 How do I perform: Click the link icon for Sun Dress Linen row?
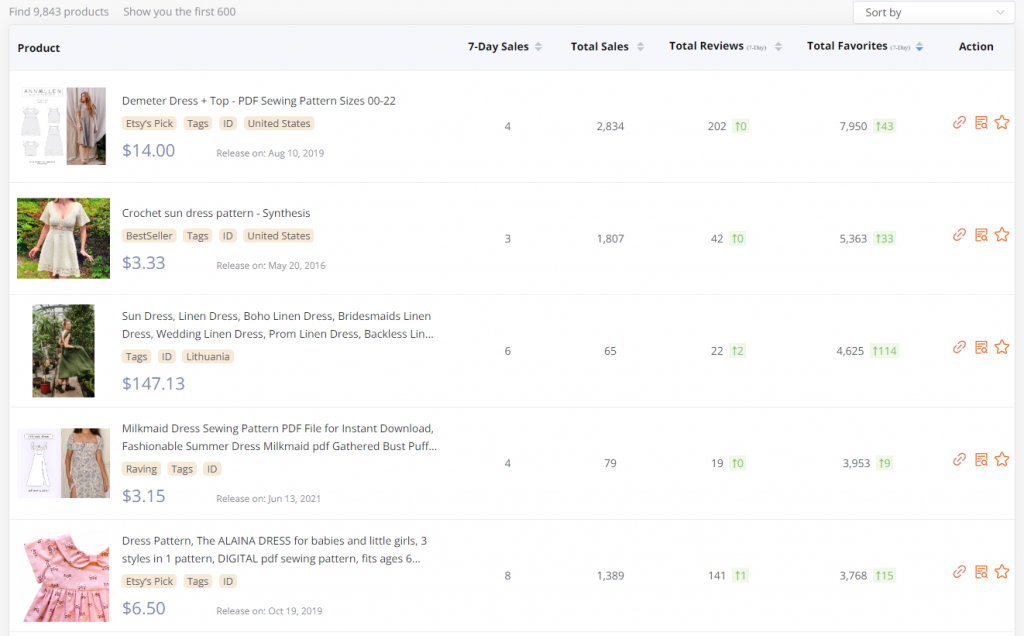point(959,347)
